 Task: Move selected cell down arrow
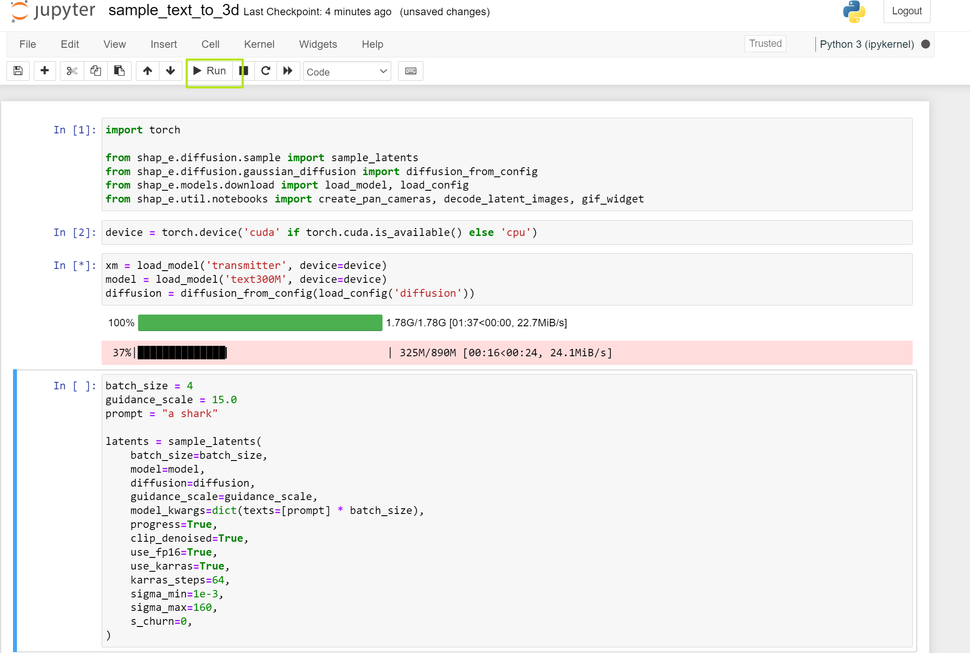coord(171,71)
